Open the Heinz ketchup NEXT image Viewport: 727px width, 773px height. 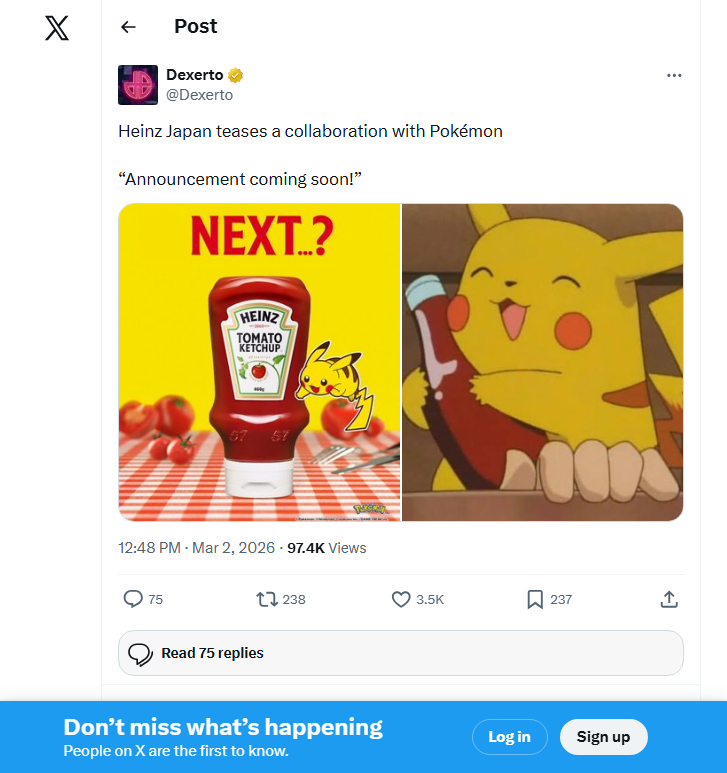coord(259,362)
